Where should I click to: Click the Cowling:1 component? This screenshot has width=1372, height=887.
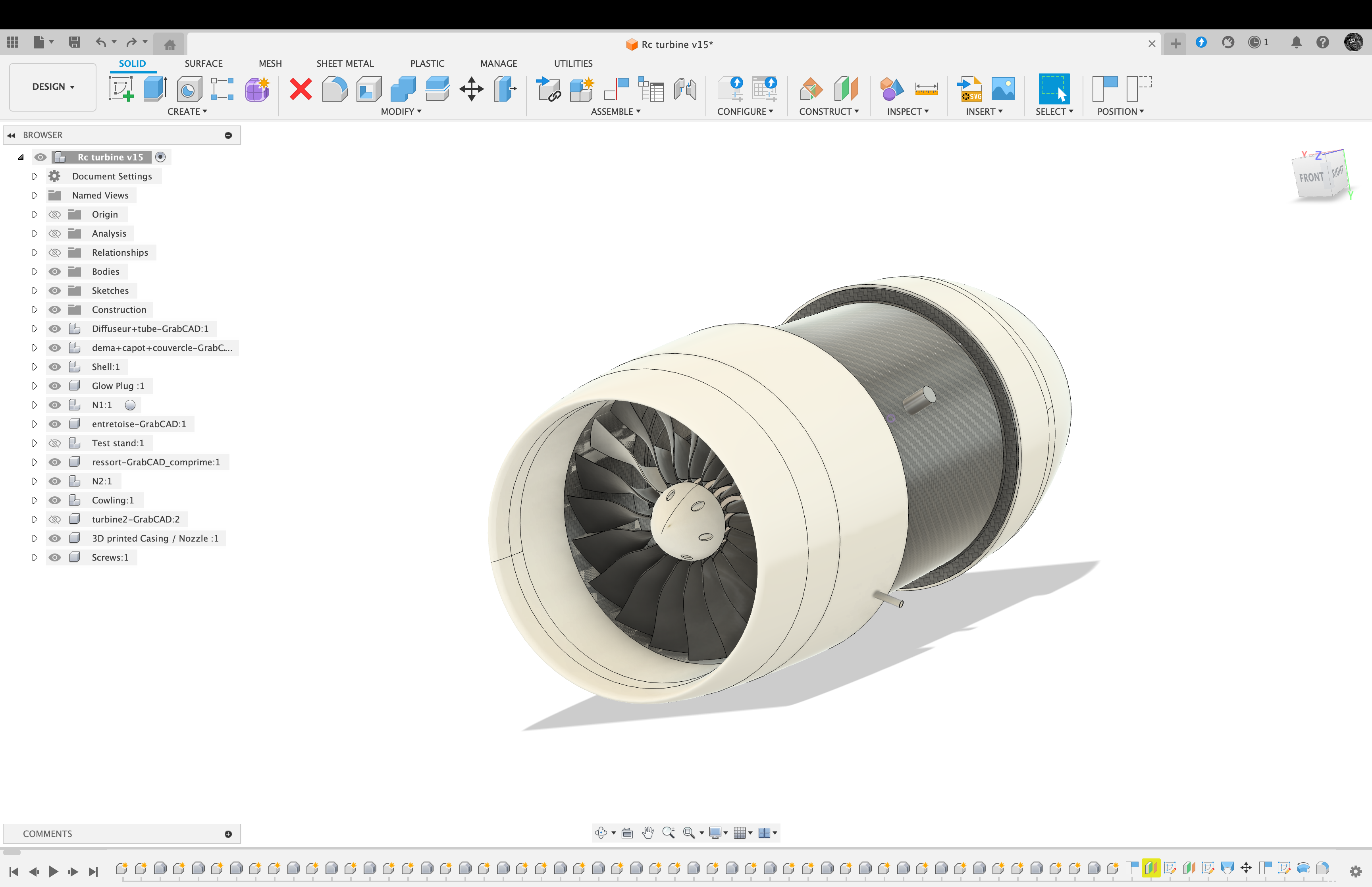click(112, 500)
